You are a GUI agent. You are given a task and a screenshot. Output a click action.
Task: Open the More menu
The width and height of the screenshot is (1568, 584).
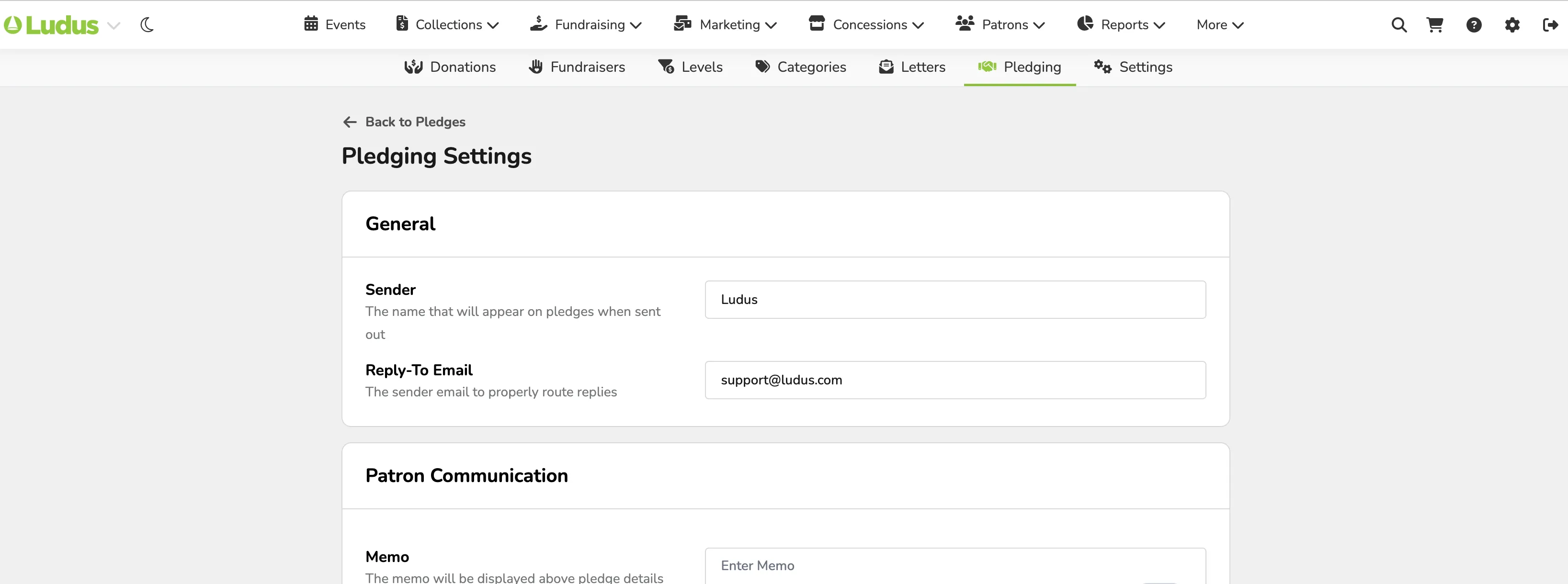pos(1220,25)
